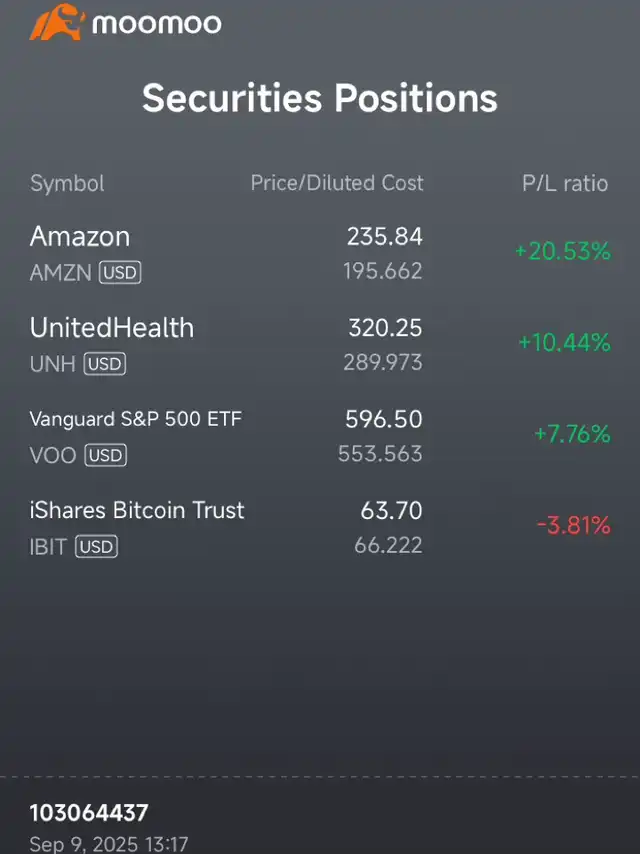Click Amazon's +20.53% P/L ratio

point(562,252)
